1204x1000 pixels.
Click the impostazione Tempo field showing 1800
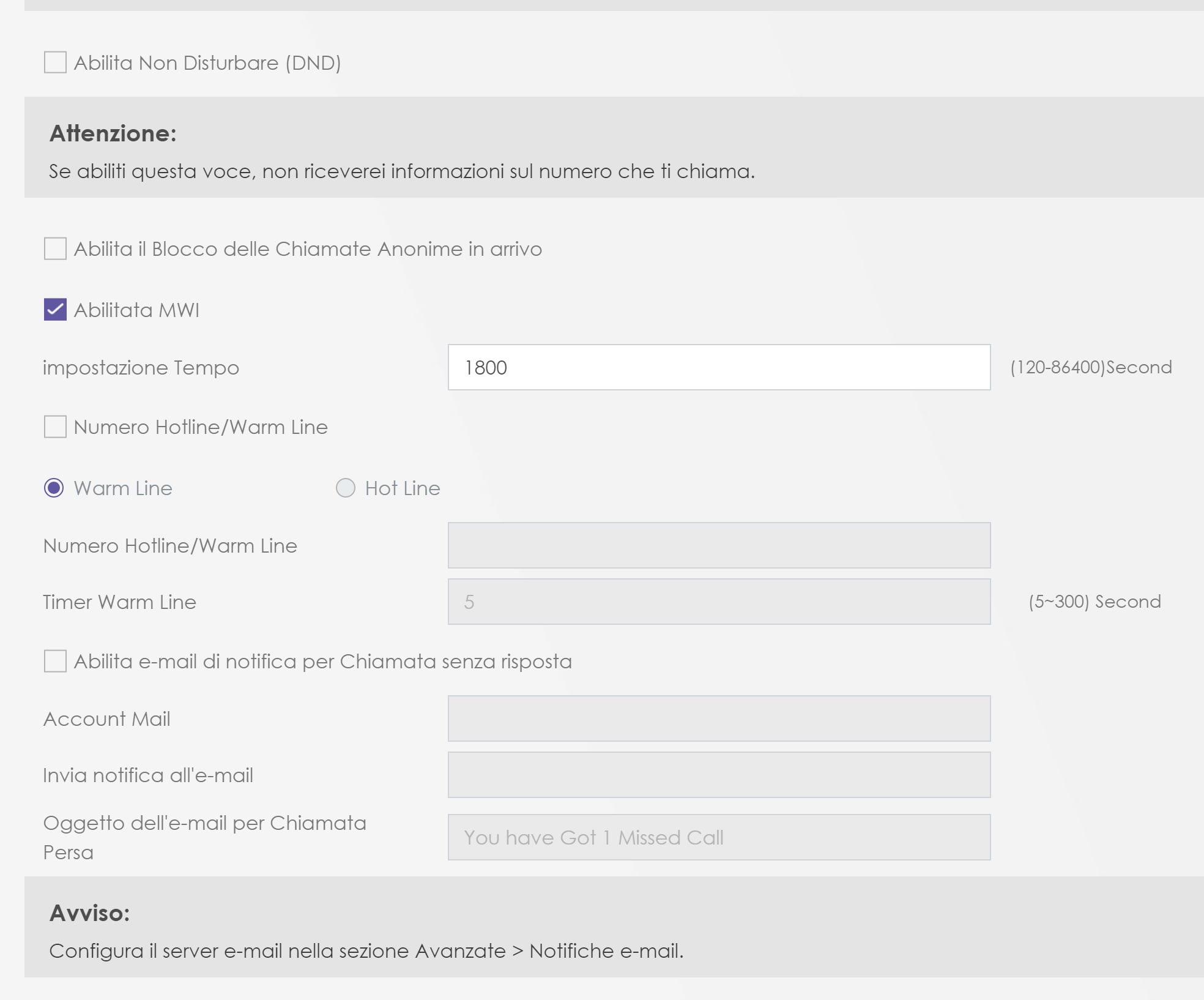719,367
